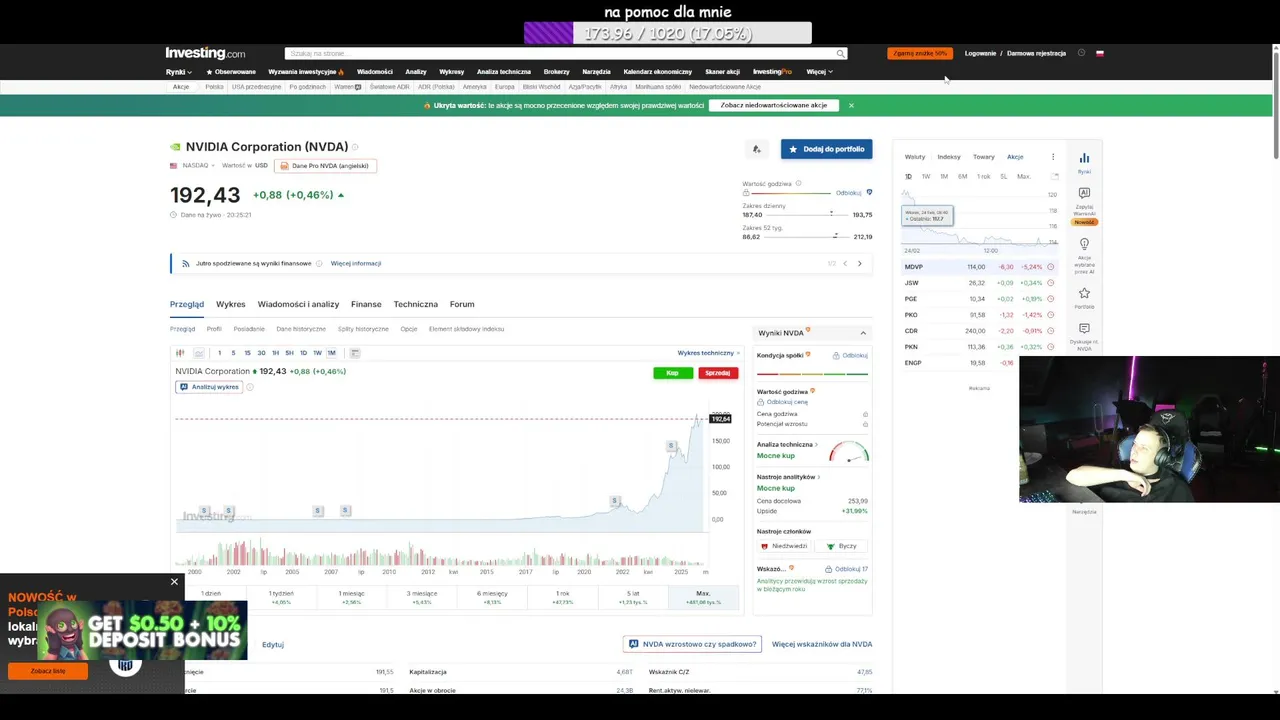
Task: Click Dodaj do portfolio button
Action: click(x=826, y=149)
